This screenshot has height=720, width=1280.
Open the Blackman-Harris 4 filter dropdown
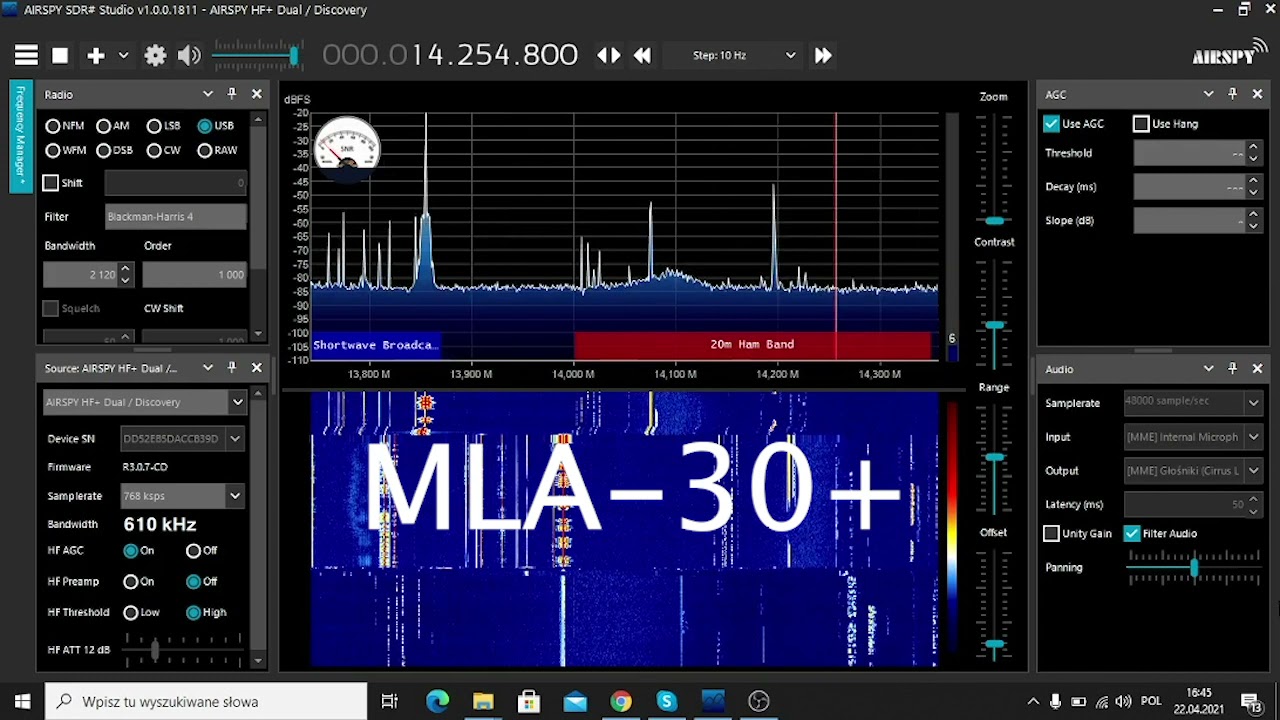click(176, 216)
